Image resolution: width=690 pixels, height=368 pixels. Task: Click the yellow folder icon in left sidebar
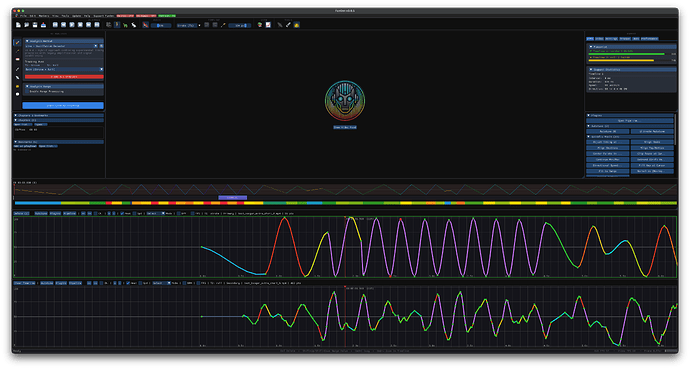18,86
